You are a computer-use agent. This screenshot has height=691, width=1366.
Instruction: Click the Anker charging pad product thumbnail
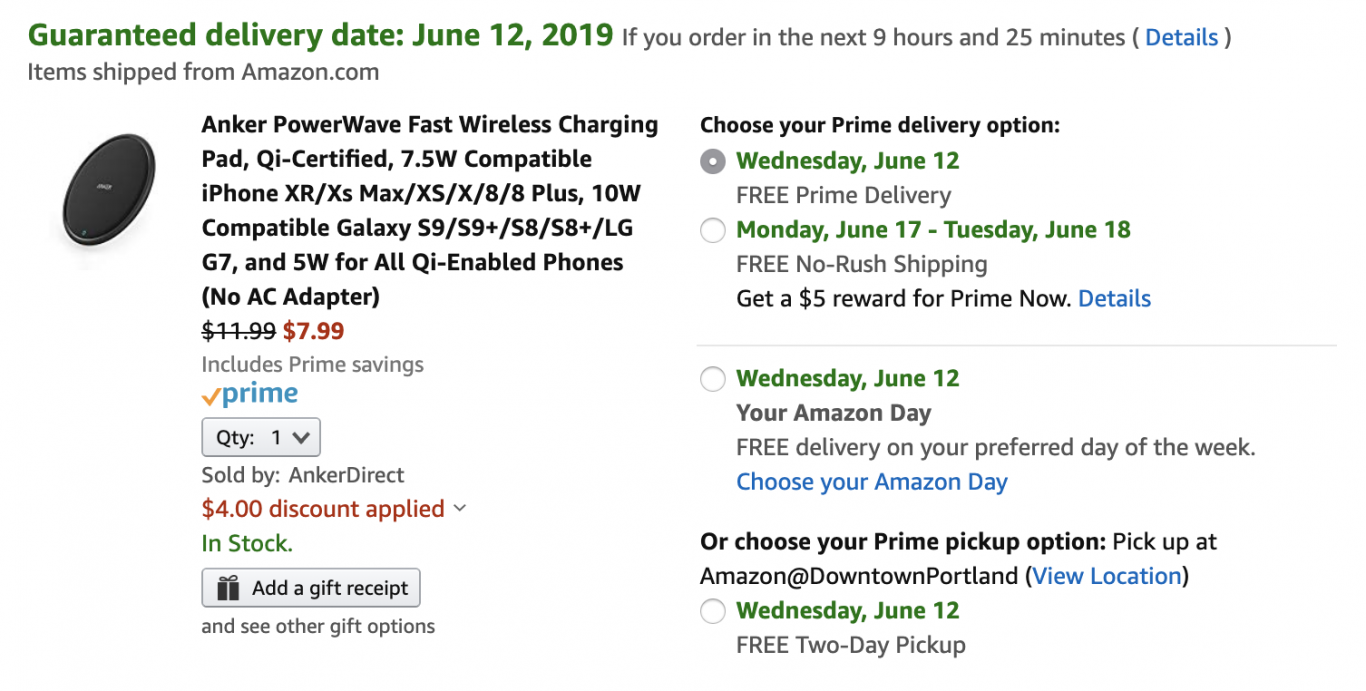(102, 190)
